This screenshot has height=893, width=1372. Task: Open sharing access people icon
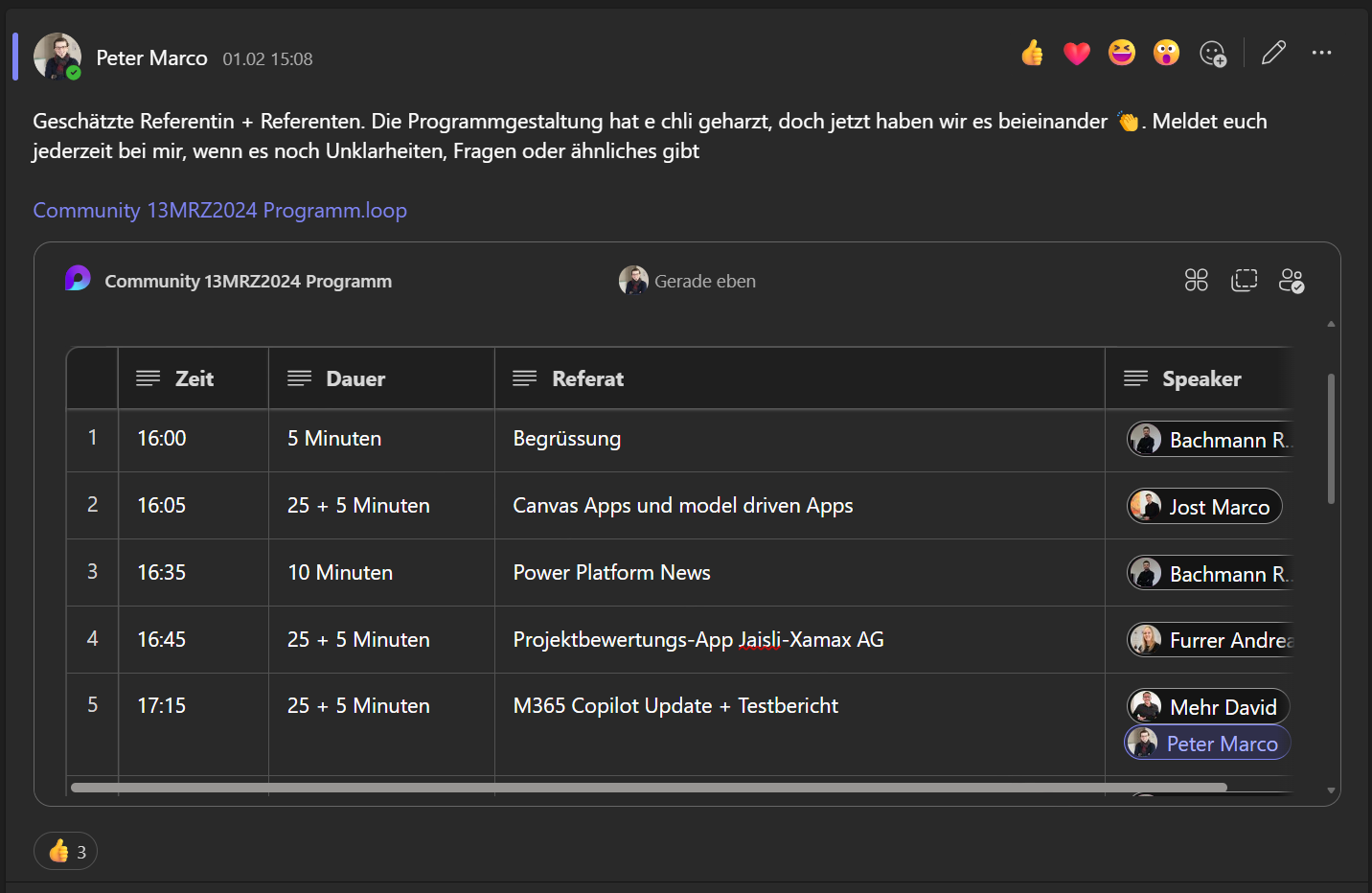coord(1292,281)
